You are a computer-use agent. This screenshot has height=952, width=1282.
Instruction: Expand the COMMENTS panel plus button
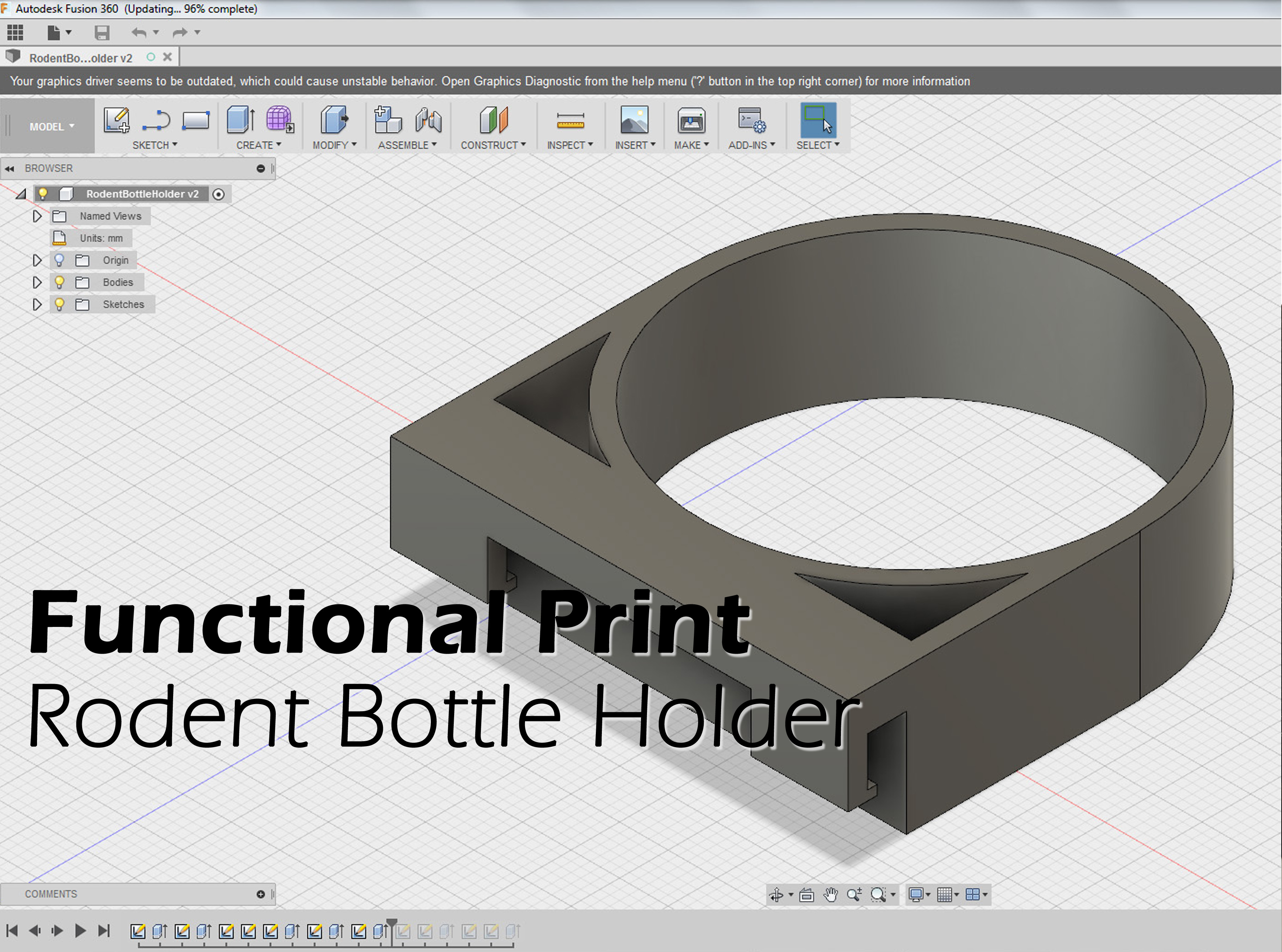tap(261, 895)
